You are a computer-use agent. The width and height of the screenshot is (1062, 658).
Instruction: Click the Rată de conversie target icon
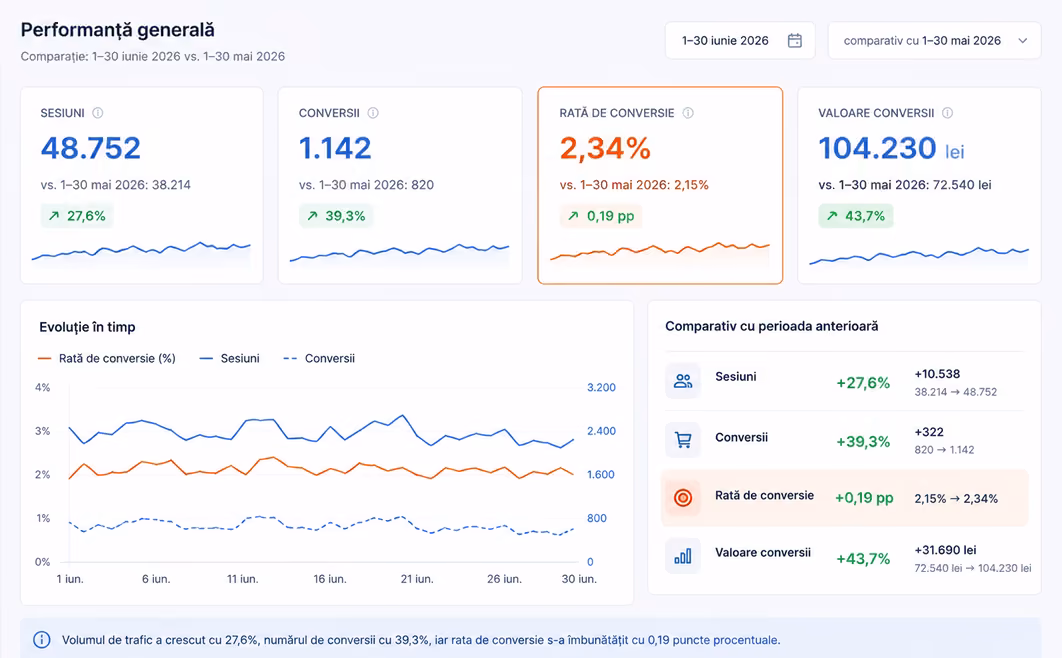pos(683,498)
